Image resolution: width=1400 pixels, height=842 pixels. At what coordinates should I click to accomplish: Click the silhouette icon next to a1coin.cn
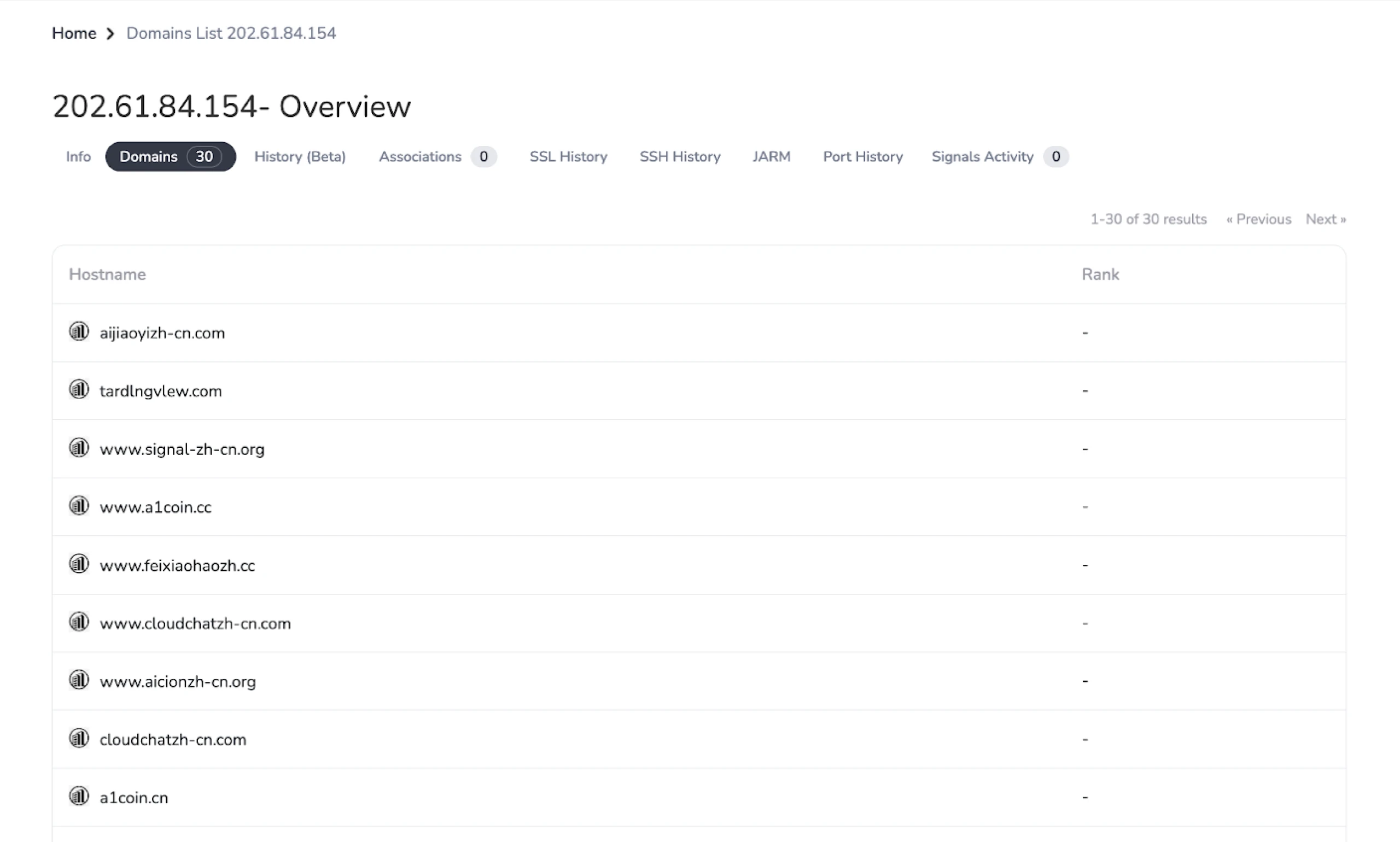79,797
